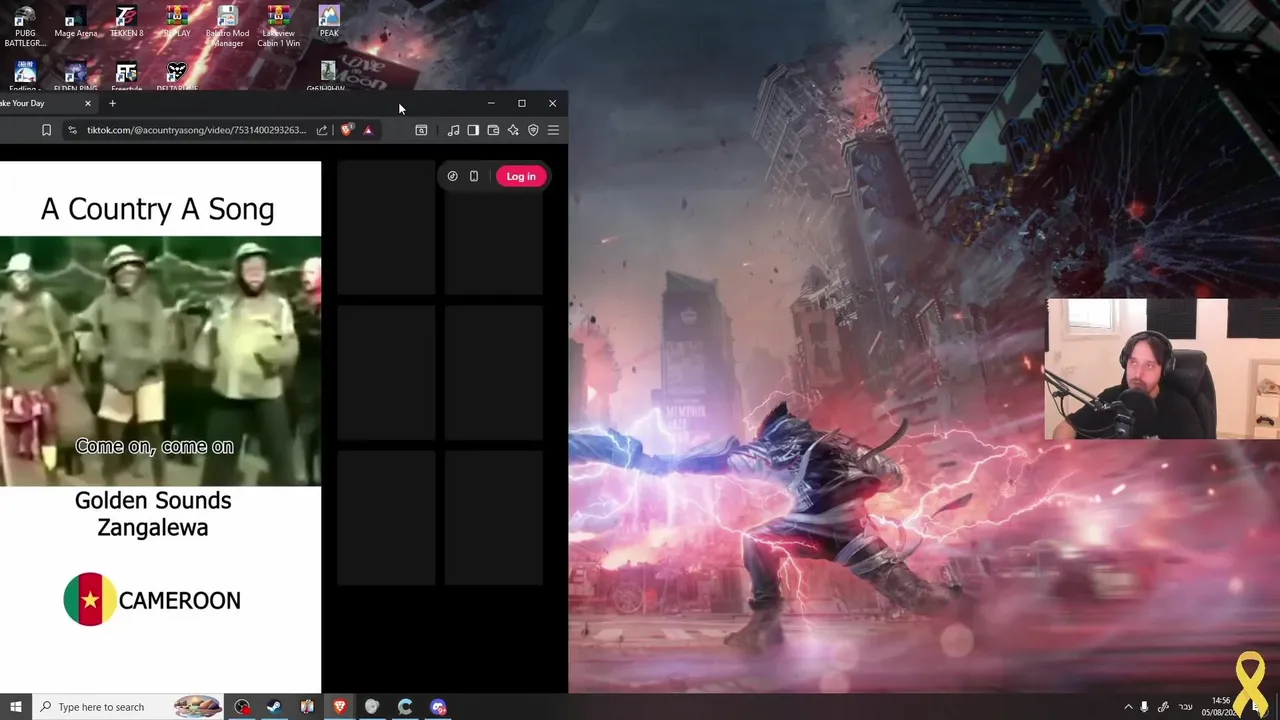Open Lakeview Cabin 1 Win archive
Image resolution: width=1280 pixels, height=720 pixels.
tap(279, 26)
